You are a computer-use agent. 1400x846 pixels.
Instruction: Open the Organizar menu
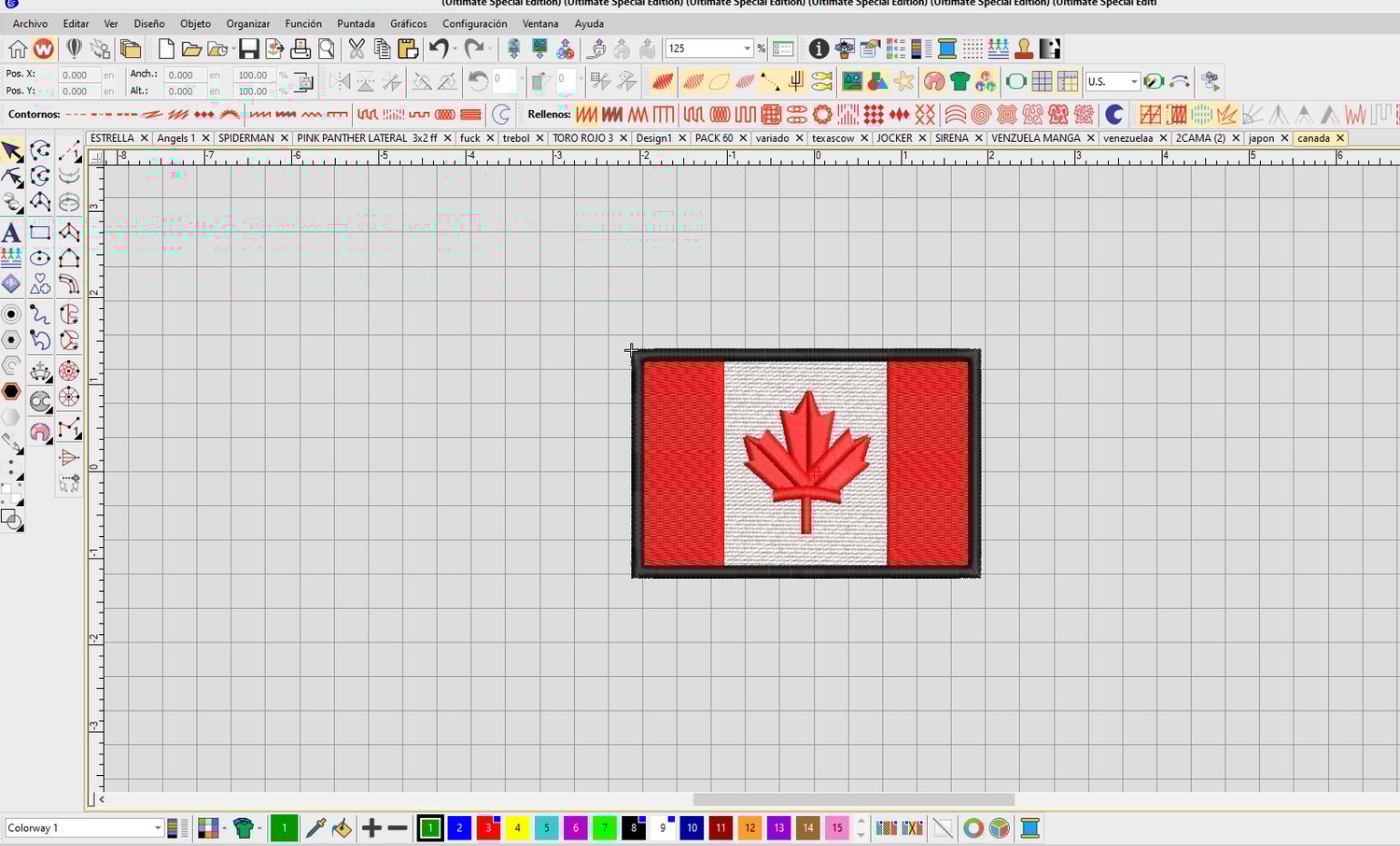[x=247, y=23]
